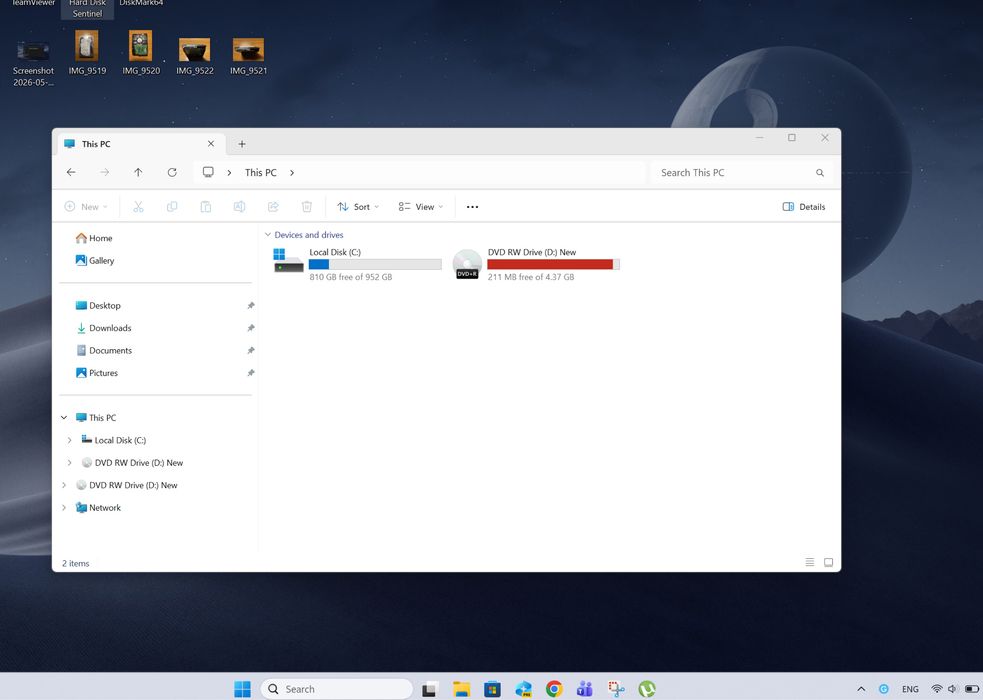Open Snipping Tool from taskbar
The width and height of the screenshot is (983, 700).
tap(616, 689)
